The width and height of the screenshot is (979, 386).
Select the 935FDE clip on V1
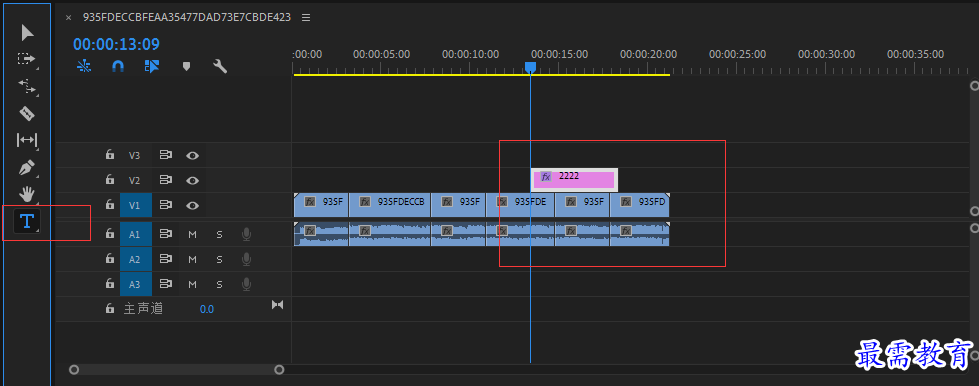pyautogui.click(x=520, y=204)
